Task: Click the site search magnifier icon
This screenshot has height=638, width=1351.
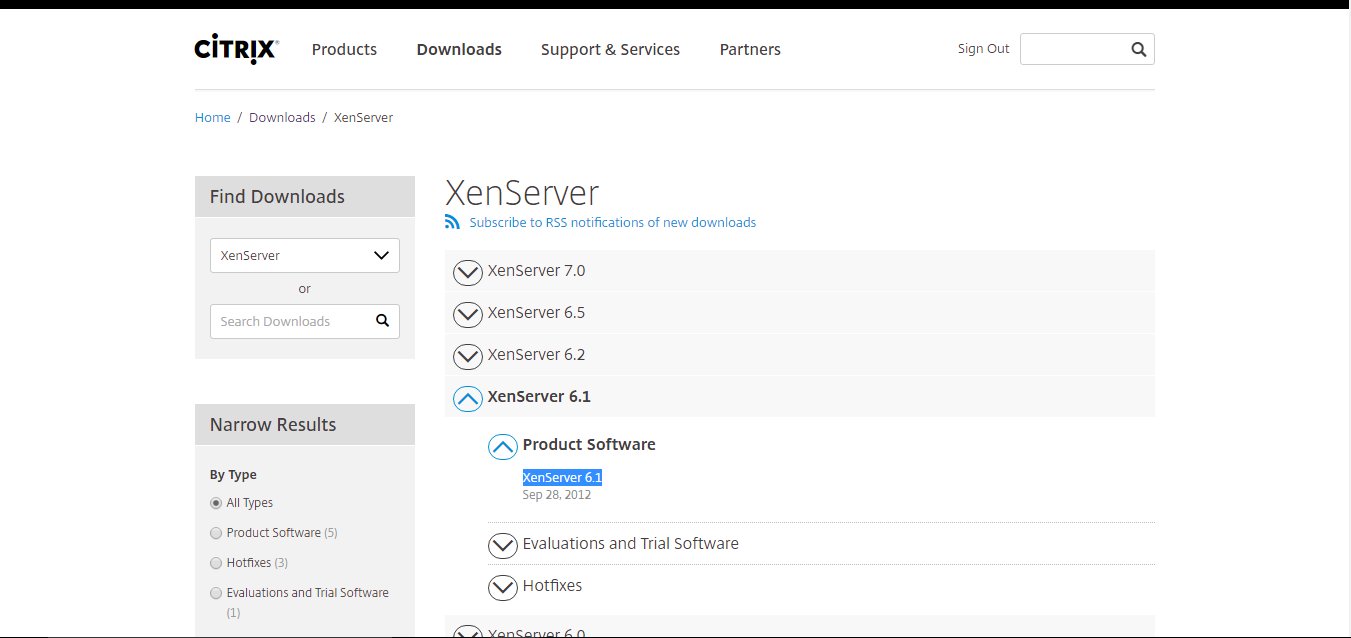Action: click(1139, 49)
